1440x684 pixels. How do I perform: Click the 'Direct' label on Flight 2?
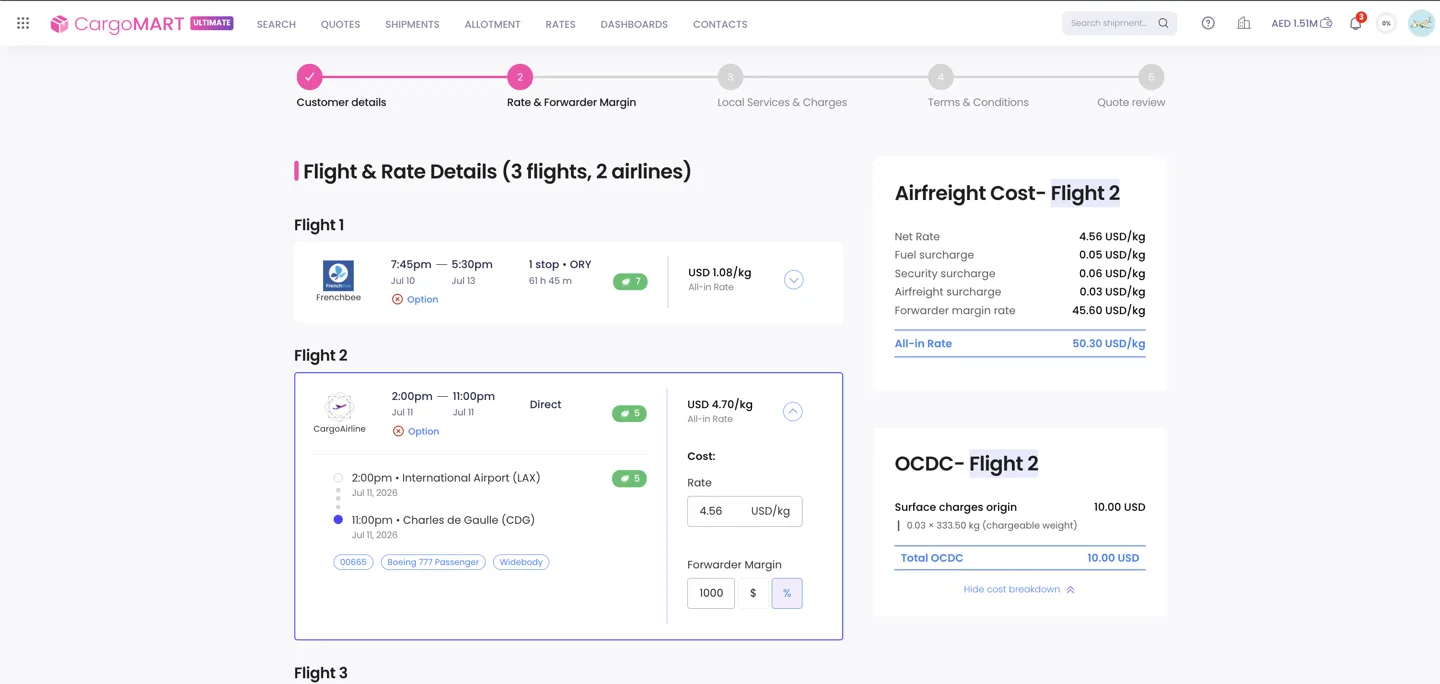click(545, 405)
